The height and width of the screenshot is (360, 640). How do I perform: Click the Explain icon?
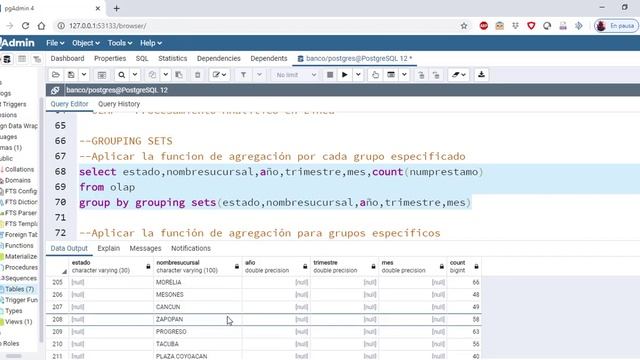tap(375, 75)
